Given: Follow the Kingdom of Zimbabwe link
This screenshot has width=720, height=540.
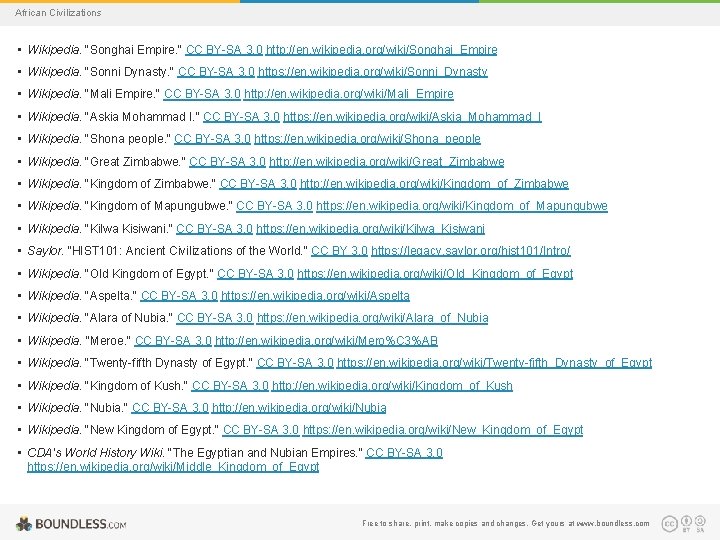Looking at the screenshot, I should [434, 184].
